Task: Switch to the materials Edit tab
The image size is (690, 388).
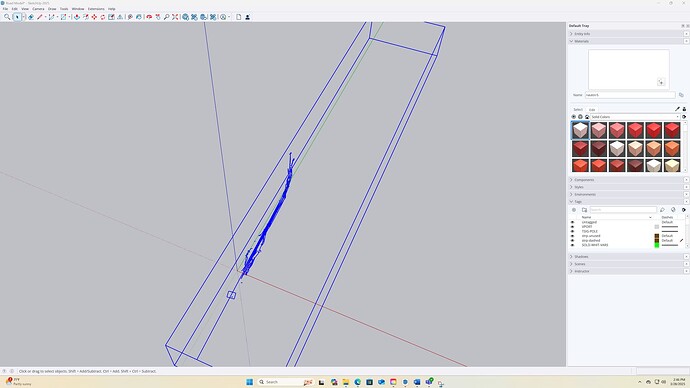Action: (592, 110)
